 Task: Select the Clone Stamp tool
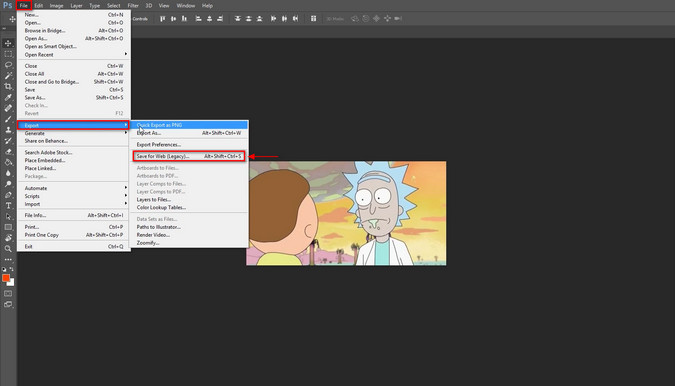8,130
